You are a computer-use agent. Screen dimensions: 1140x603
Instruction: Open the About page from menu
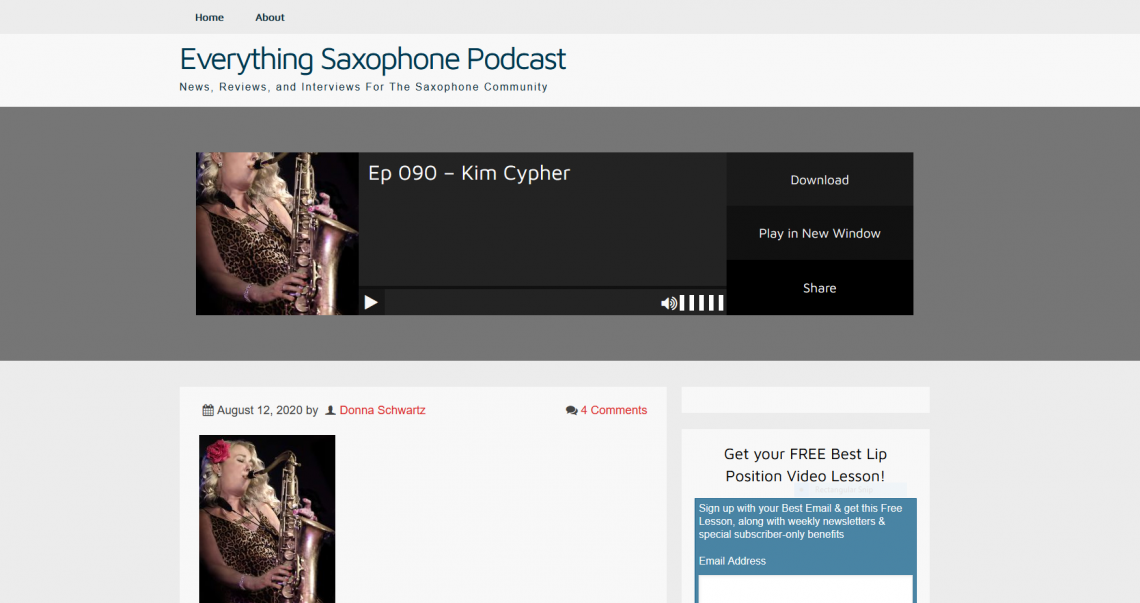[x=269, y=17]
